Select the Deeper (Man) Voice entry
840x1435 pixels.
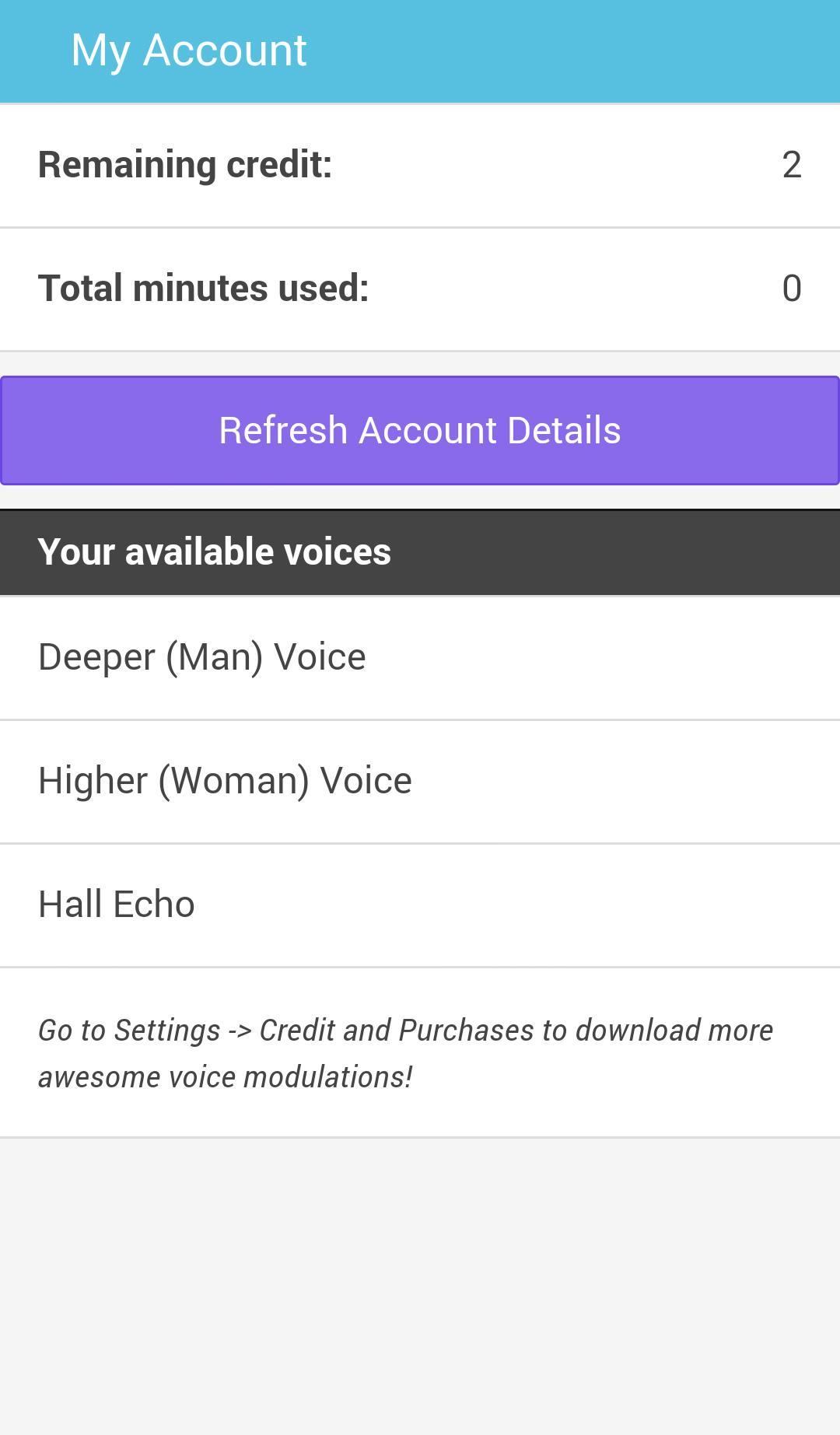click(202, 657)
